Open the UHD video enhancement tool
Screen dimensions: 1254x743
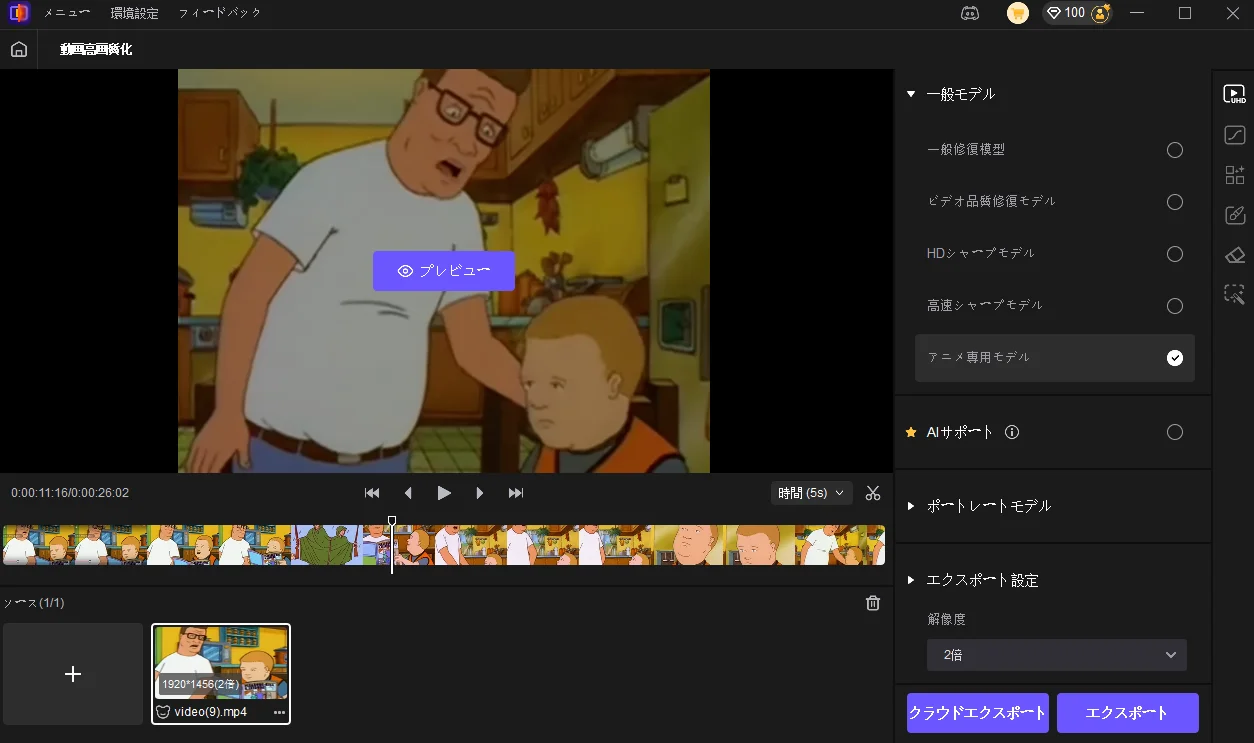[1235, 94]
